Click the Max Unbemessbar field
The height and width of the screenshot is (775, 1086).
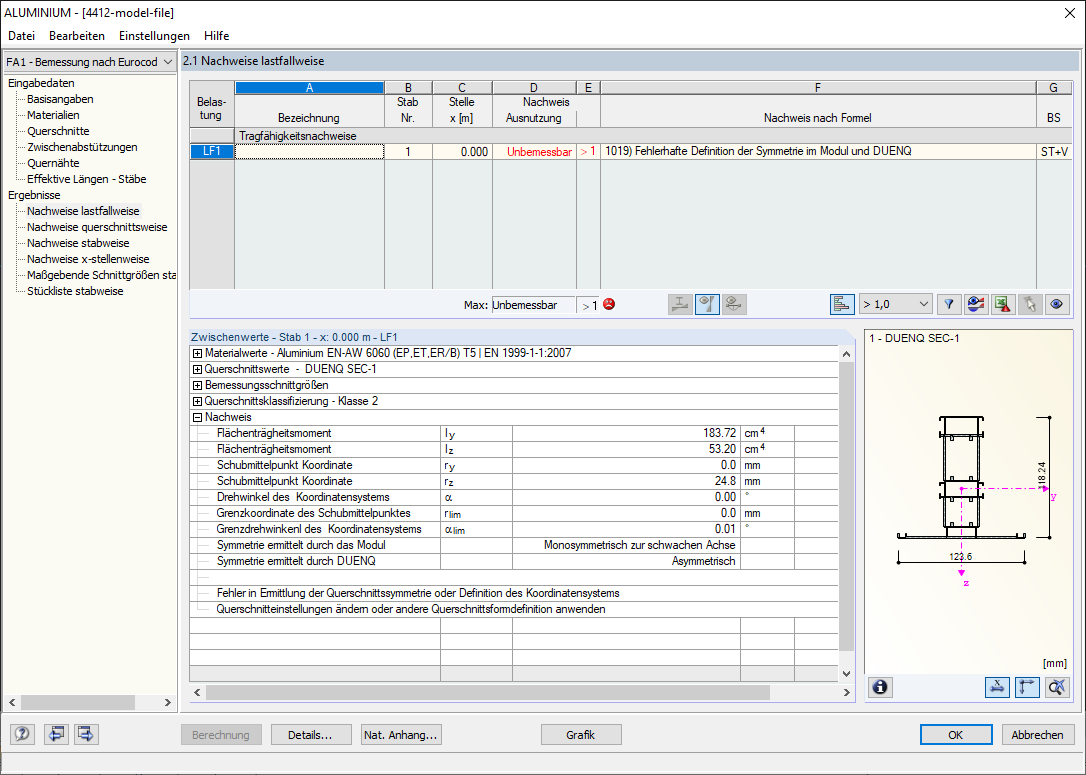pyautogui.click(x=533, y=305)
